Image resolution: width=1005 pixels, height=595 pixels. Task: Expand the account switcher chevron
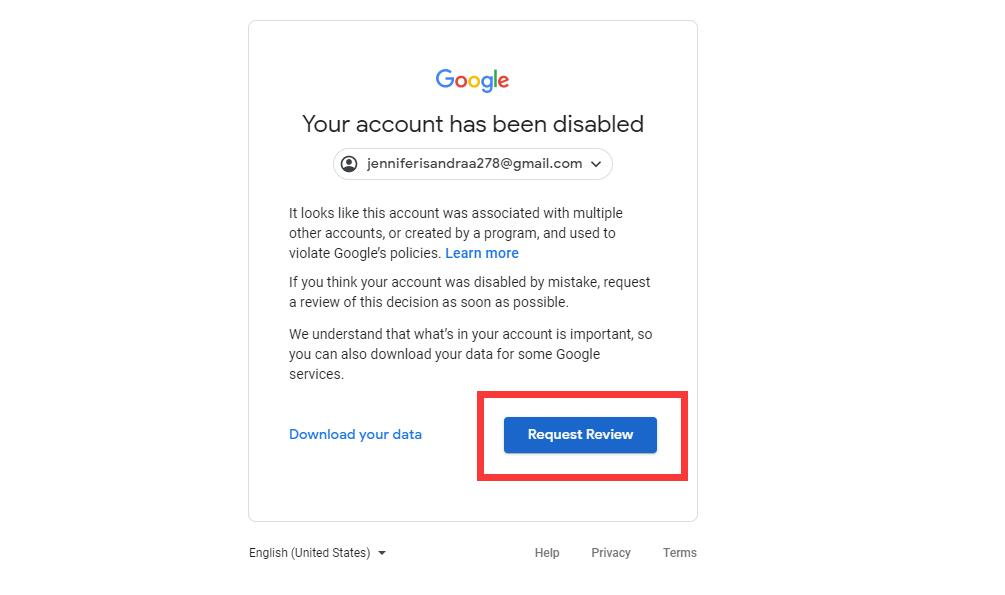pos(596,164)
